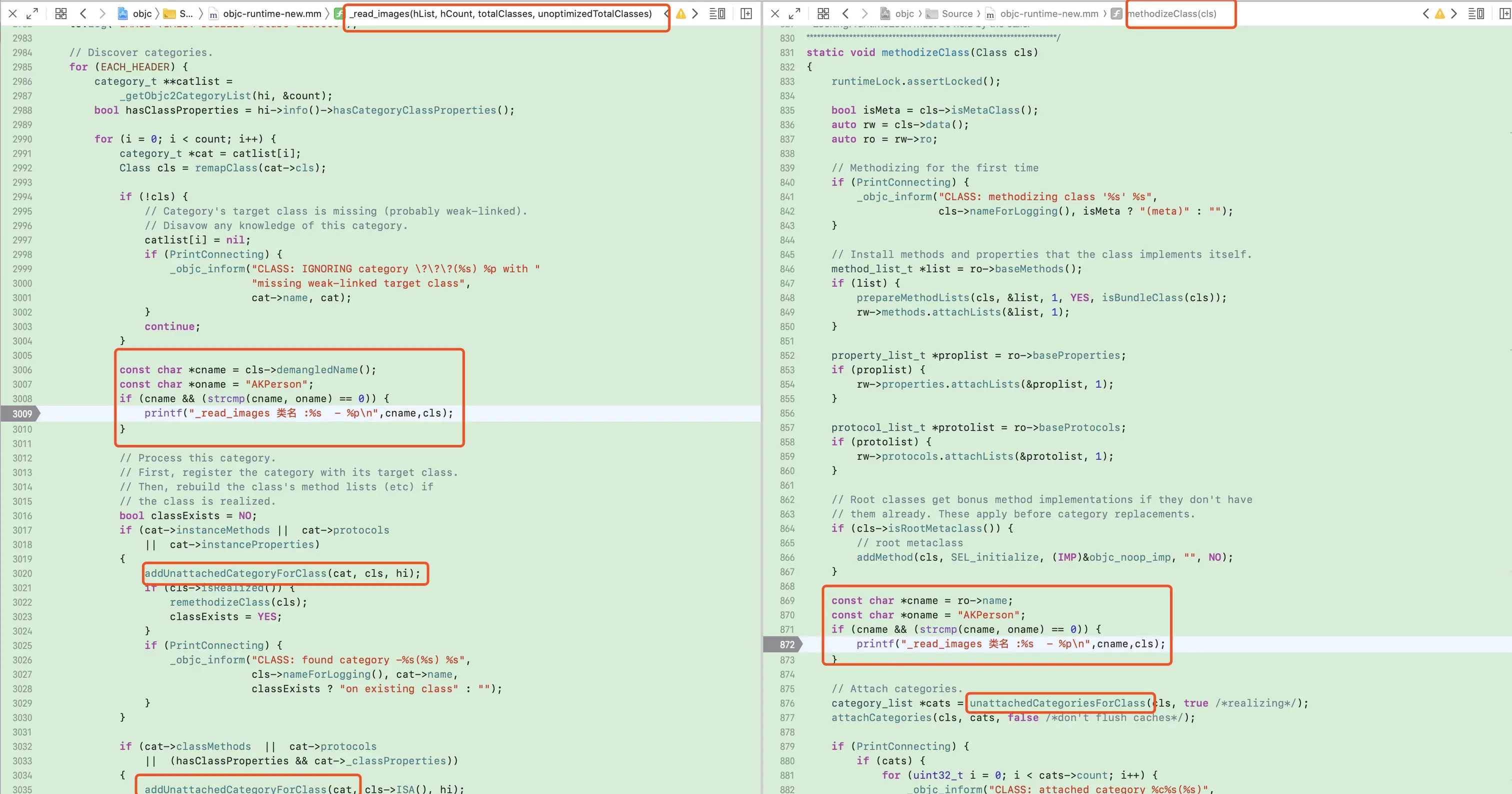Click line number 831 in right gutter
1512x794 pixels.
[787, 52]
